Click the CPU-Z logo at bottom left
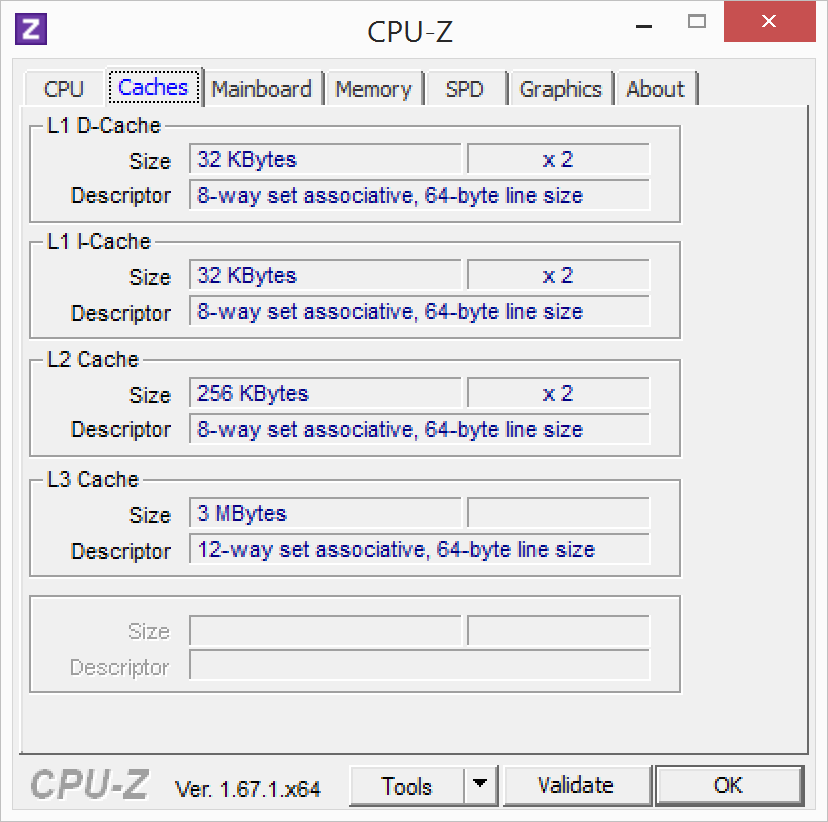The height and width of the screenshot is (822, 828). [x=90, y=785]
